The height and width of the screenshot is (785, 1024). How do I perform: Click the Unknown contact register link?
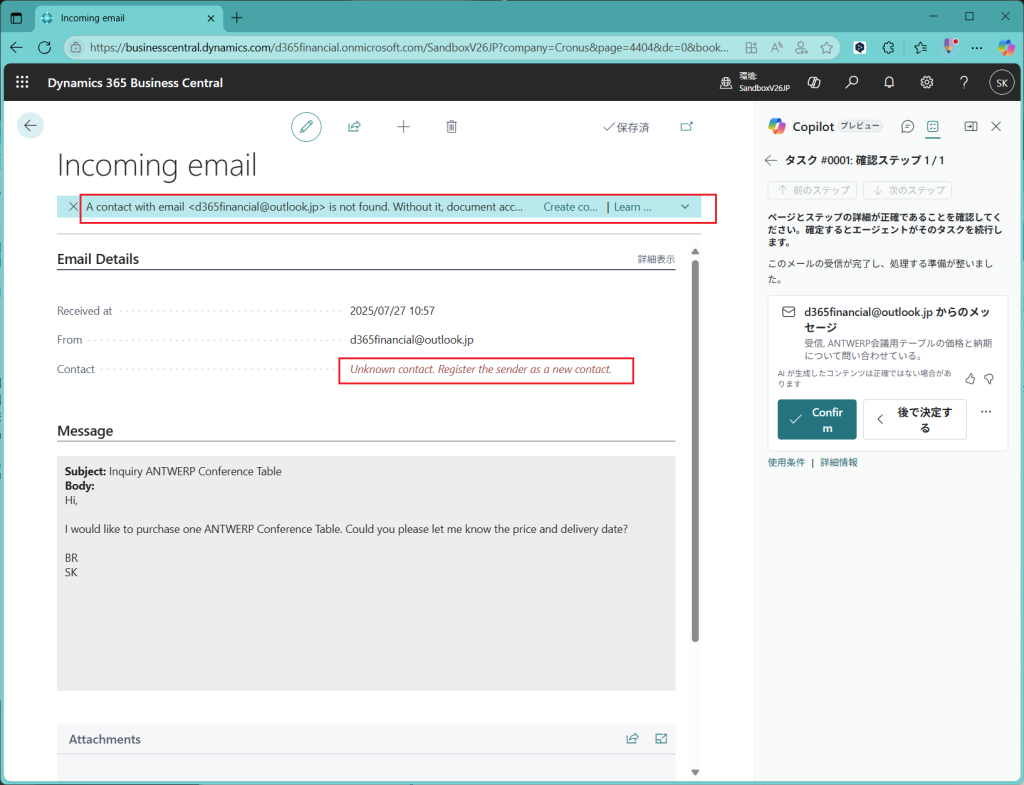pos(481,369)
